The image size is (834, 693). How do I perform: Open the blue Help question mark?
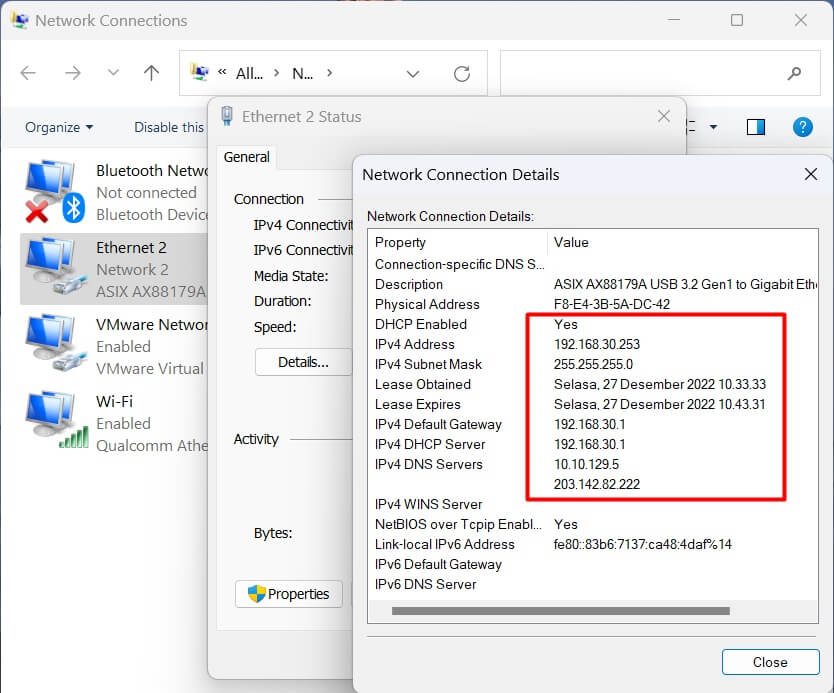coord(802,127)
